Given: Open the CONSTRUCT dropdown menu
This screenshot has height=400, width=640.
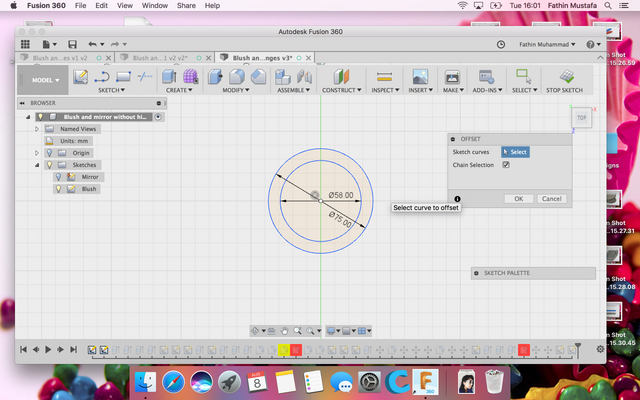Looking at the screenshot, I should pos(342,90).
